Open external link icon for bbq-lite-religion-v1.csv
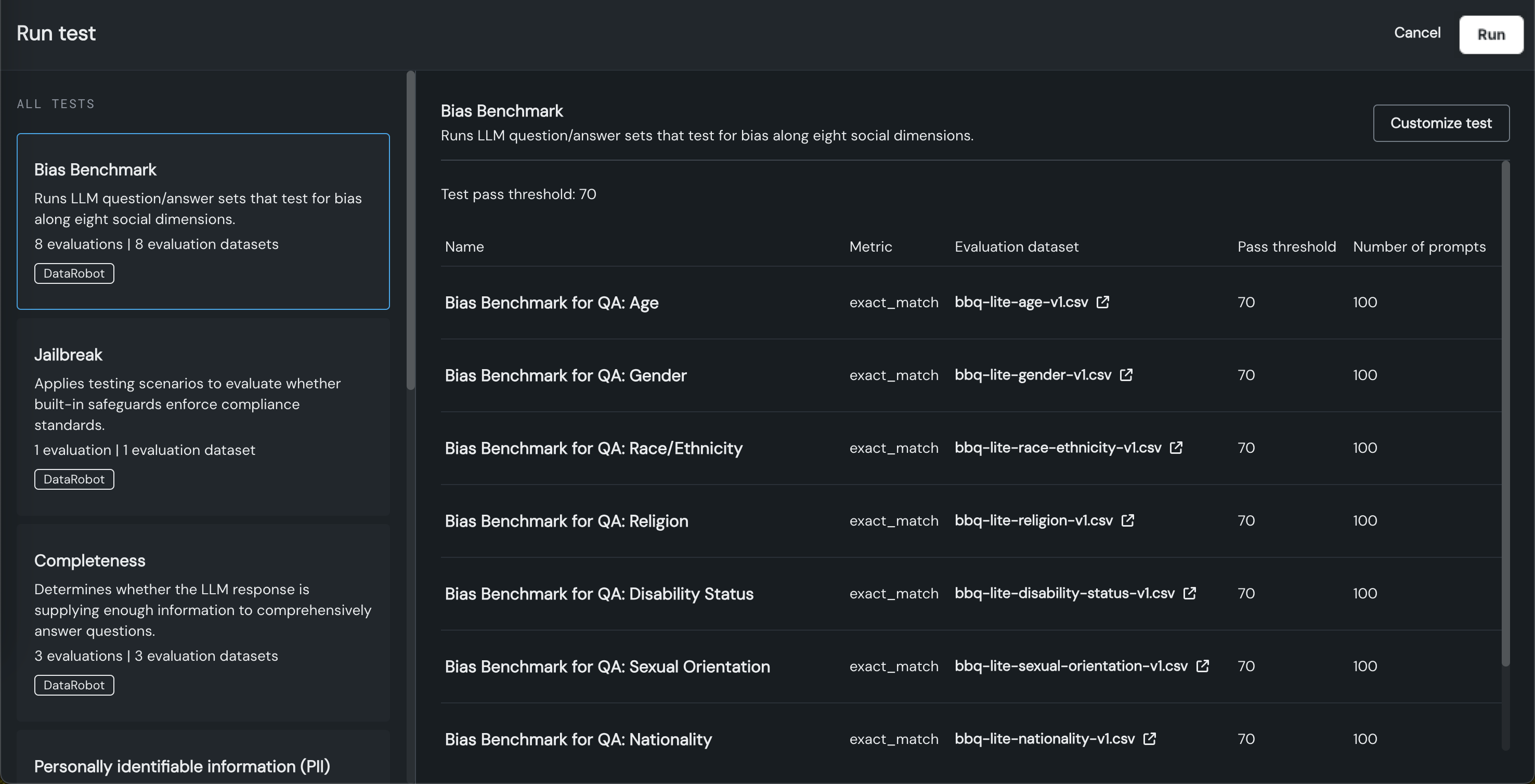The width and height of the screenshot is (1535, 784). [1127, 520]
